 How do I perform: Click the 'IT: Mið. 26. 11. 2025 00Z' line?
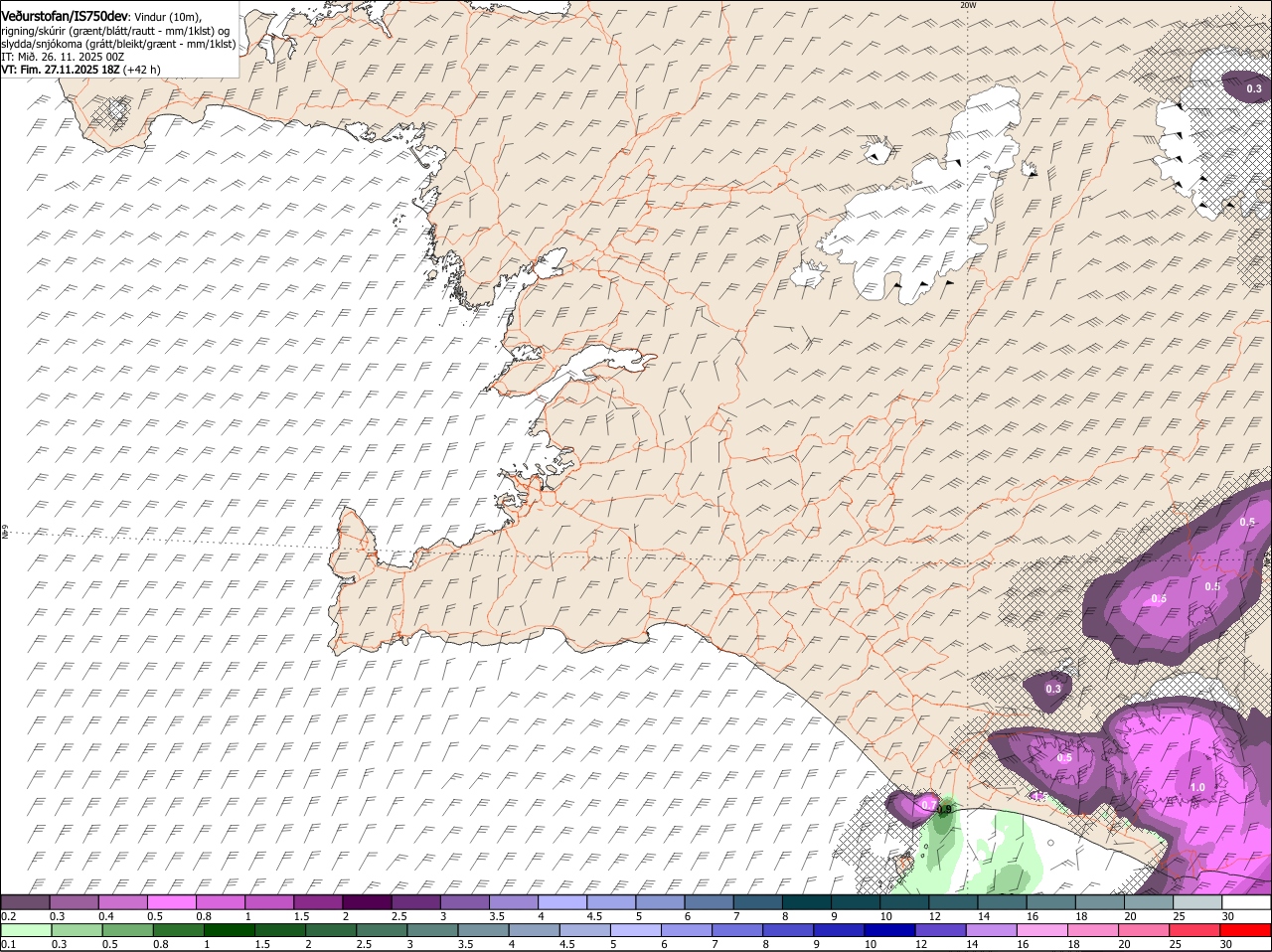[63, 57]
